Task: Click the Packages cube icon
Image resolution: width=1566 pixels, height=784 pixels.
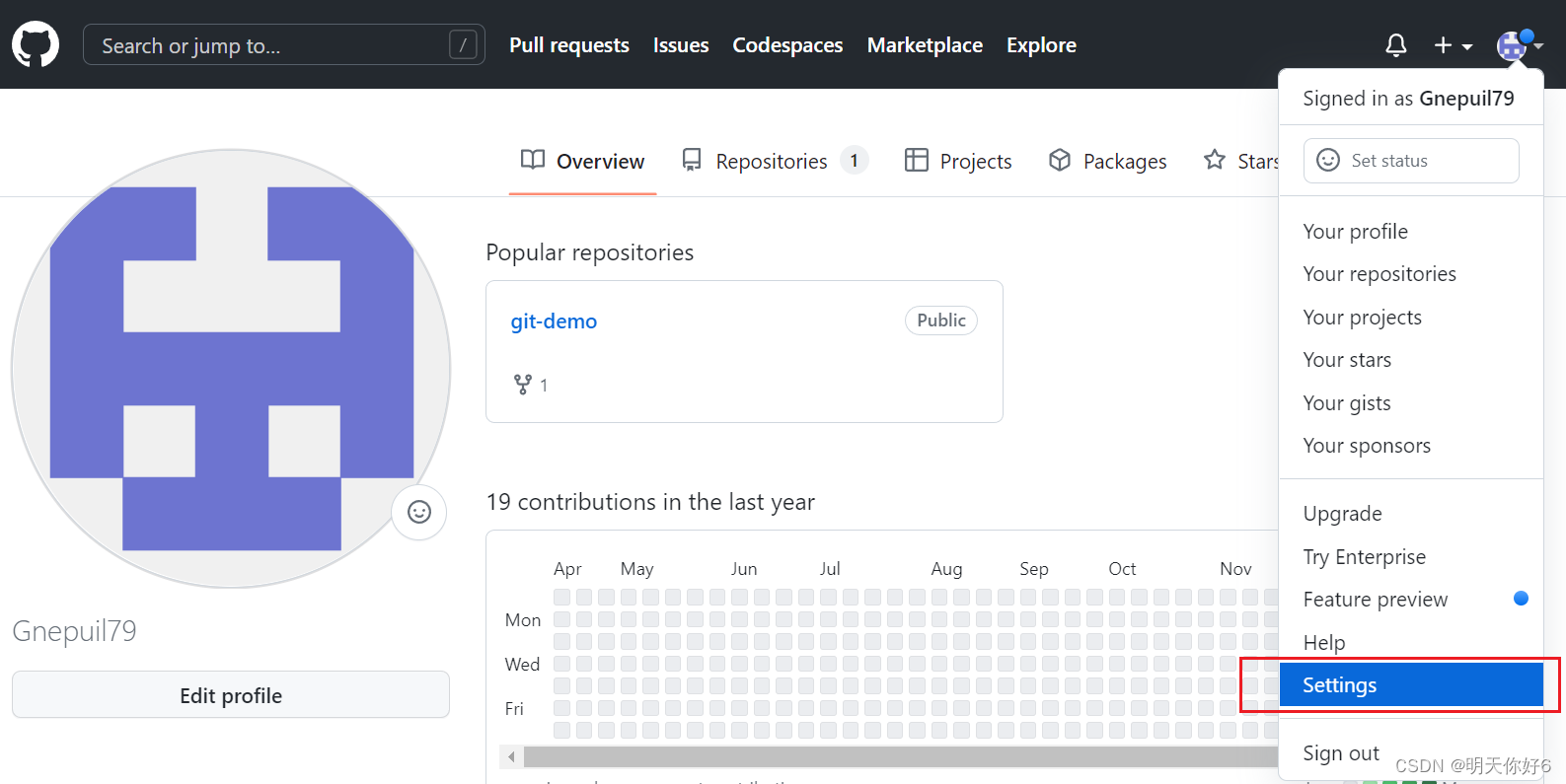Action: pyautogui.click(x=1060, y=160)
